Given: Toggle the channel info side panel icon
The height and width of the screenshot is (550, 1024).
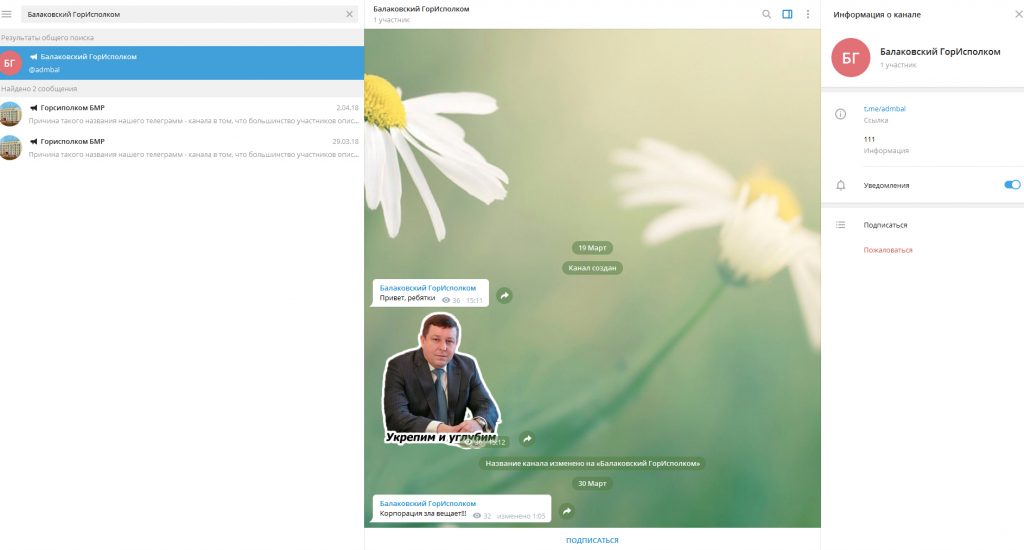Looking at the screenshot, I should 788,14.
